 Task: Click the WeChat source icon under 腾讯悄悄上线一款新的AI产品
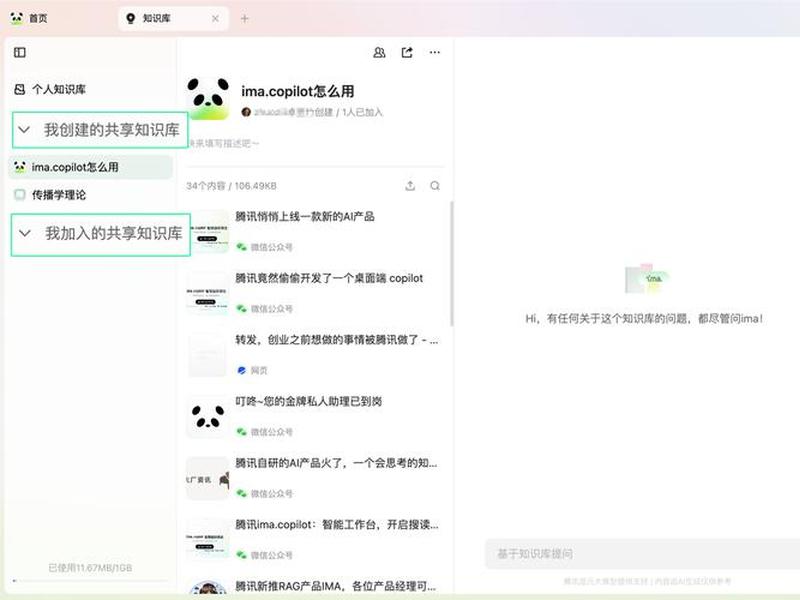[x=241, y=247]
